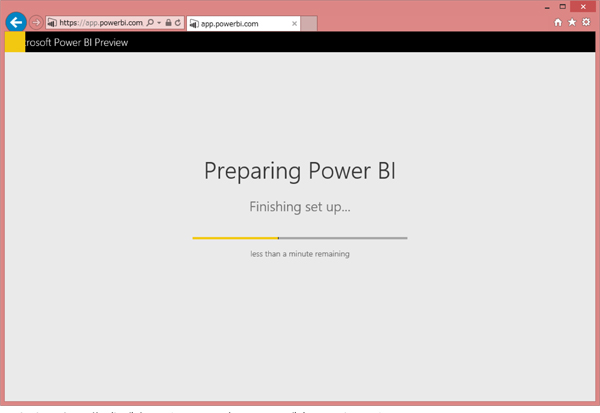Select the app.powerbi.com tab

(243, 24)
